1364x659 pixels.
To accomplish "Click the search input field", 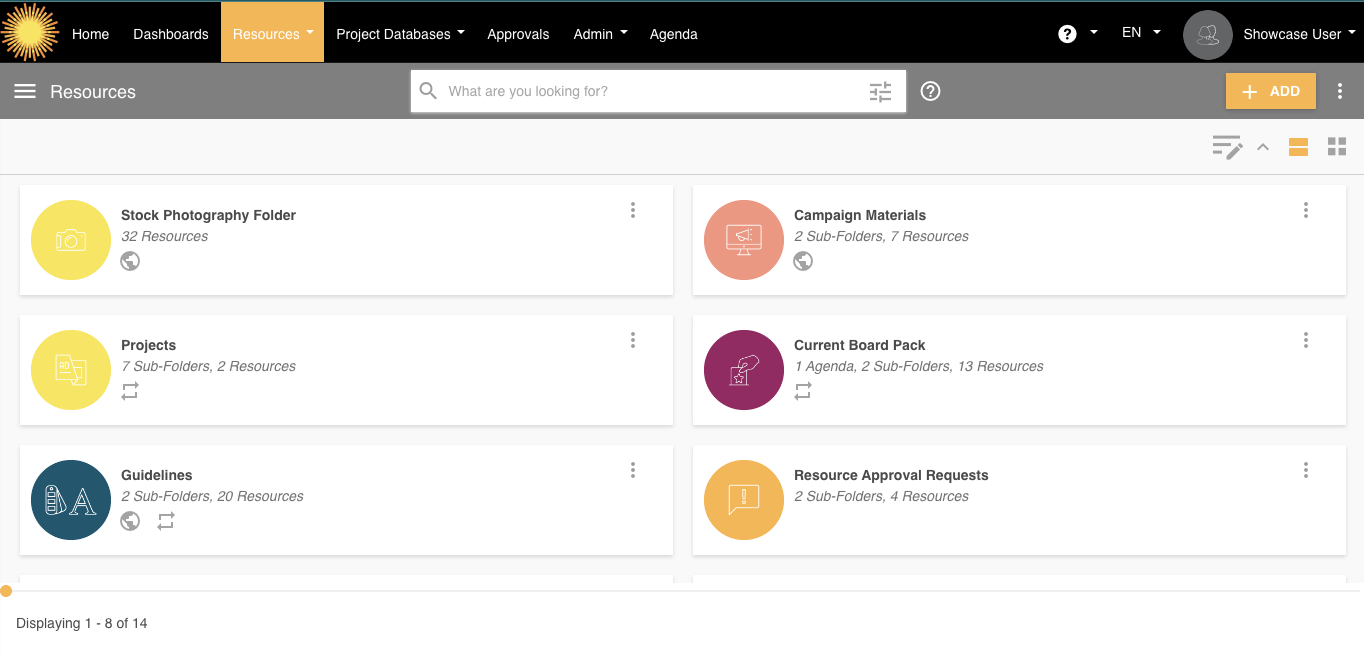I will click(x=650, y=91).
